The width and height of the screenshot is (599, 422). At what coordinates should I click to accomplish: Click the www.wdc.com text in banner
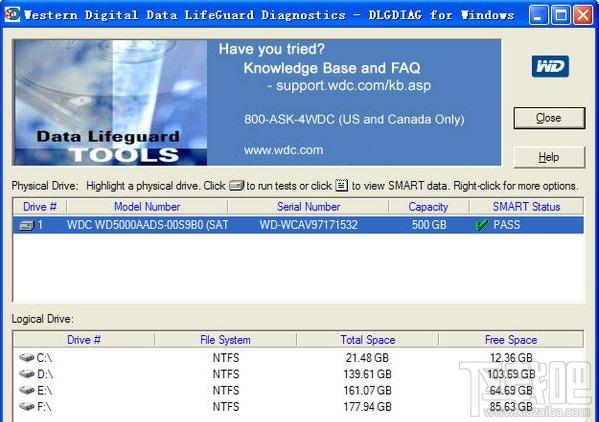coord(283,150)
